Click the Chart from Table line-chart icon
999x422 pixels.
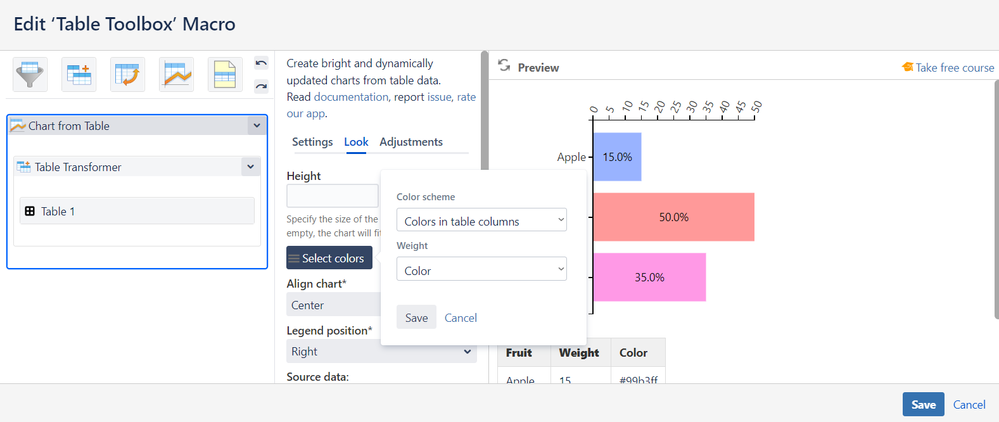pos(18,126)
